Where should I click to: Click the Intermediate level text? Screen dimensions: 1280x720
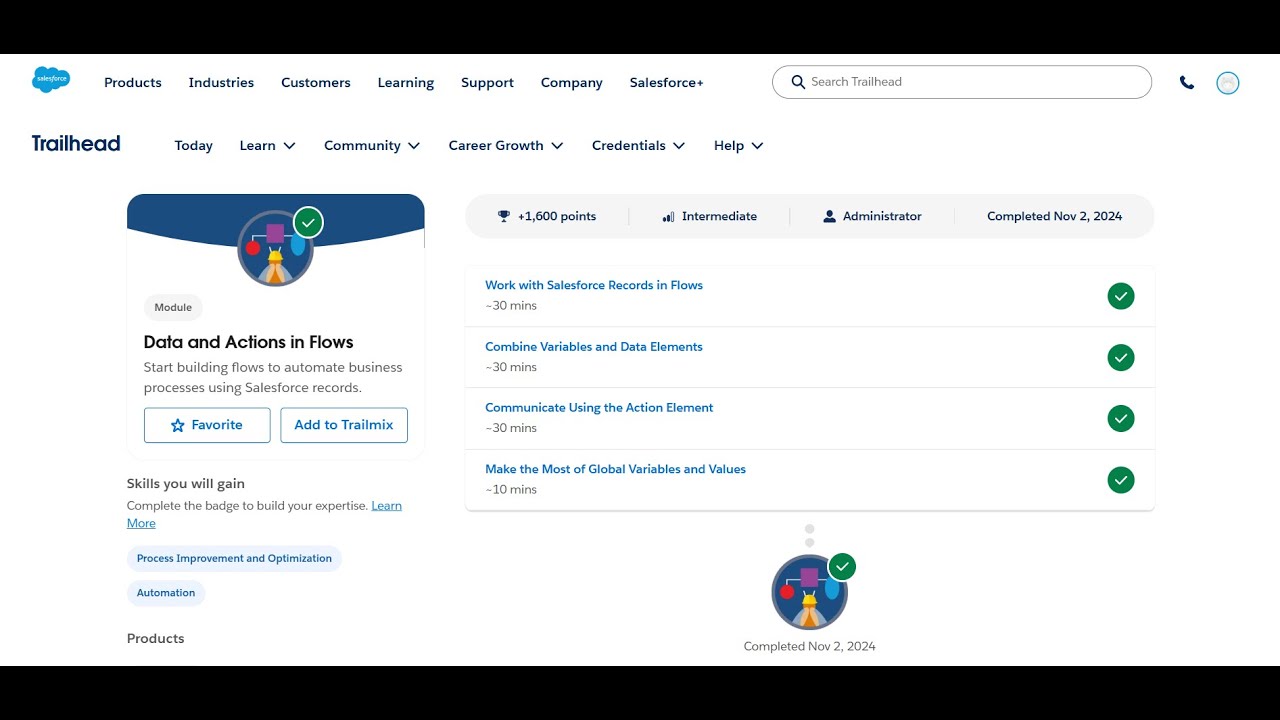719,216
